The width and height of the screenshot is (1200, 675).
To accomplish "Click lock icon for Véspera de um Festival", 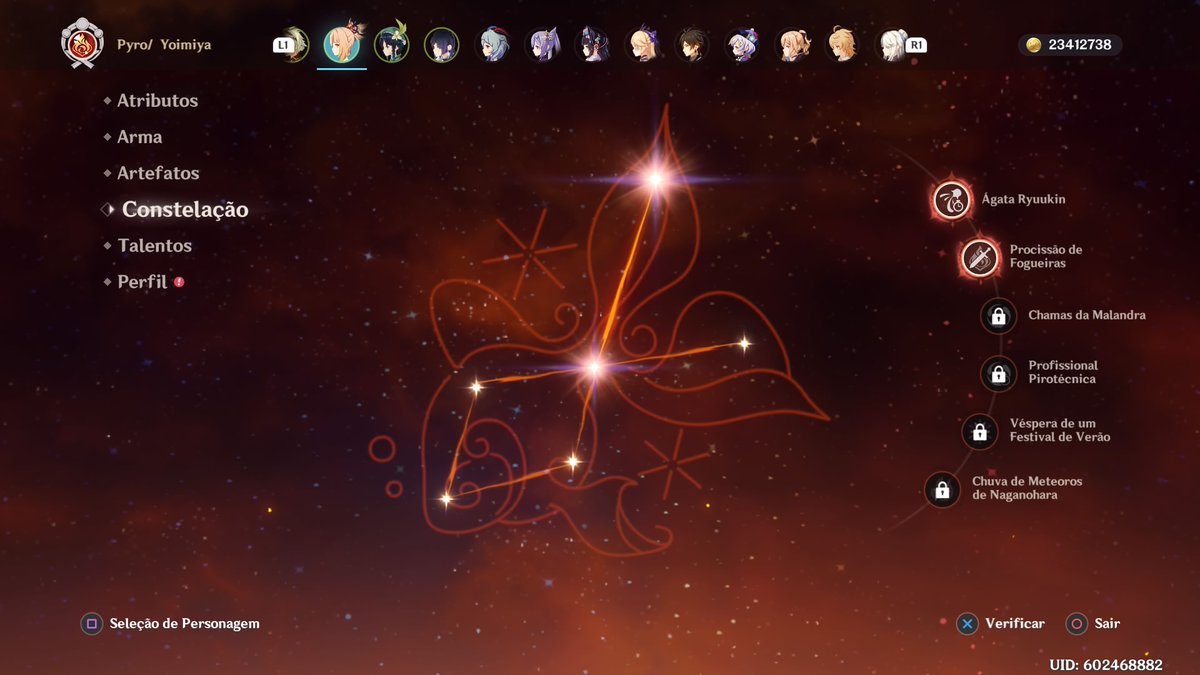I will point(980,432).
